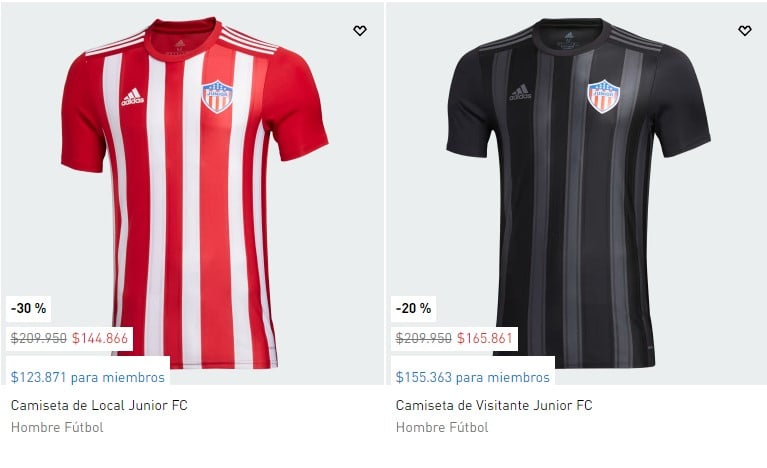
Task: Open the red striped jersey product image
Action: [194, 193]
